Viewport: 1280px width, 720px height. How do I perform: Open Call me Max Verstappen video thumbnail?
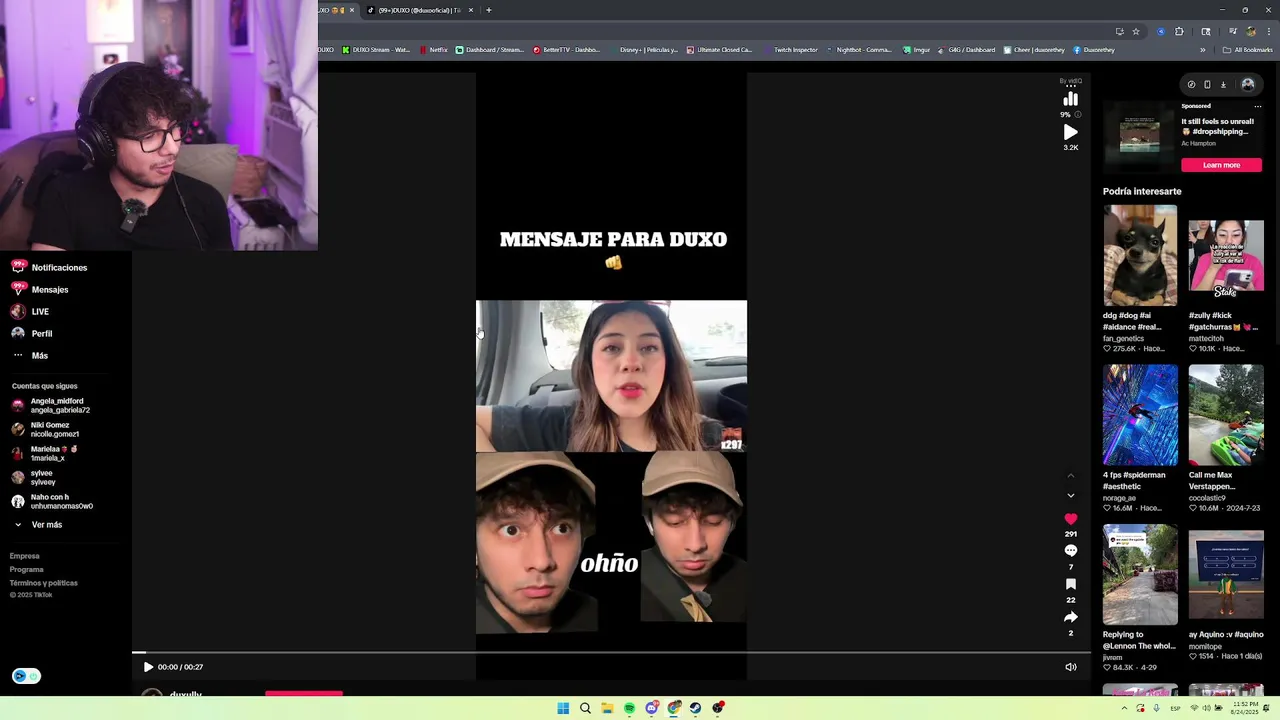click(x=1226, y=415)
